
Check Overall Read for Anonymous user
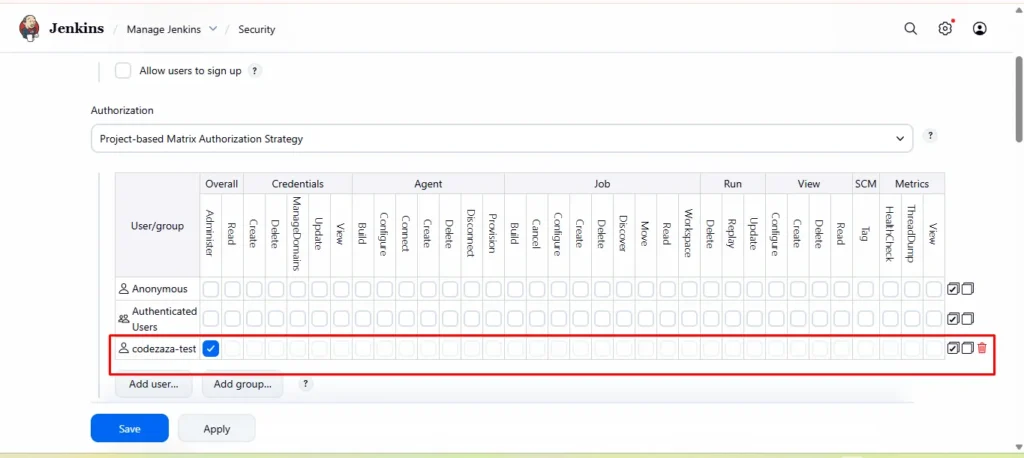pos(232,289)
